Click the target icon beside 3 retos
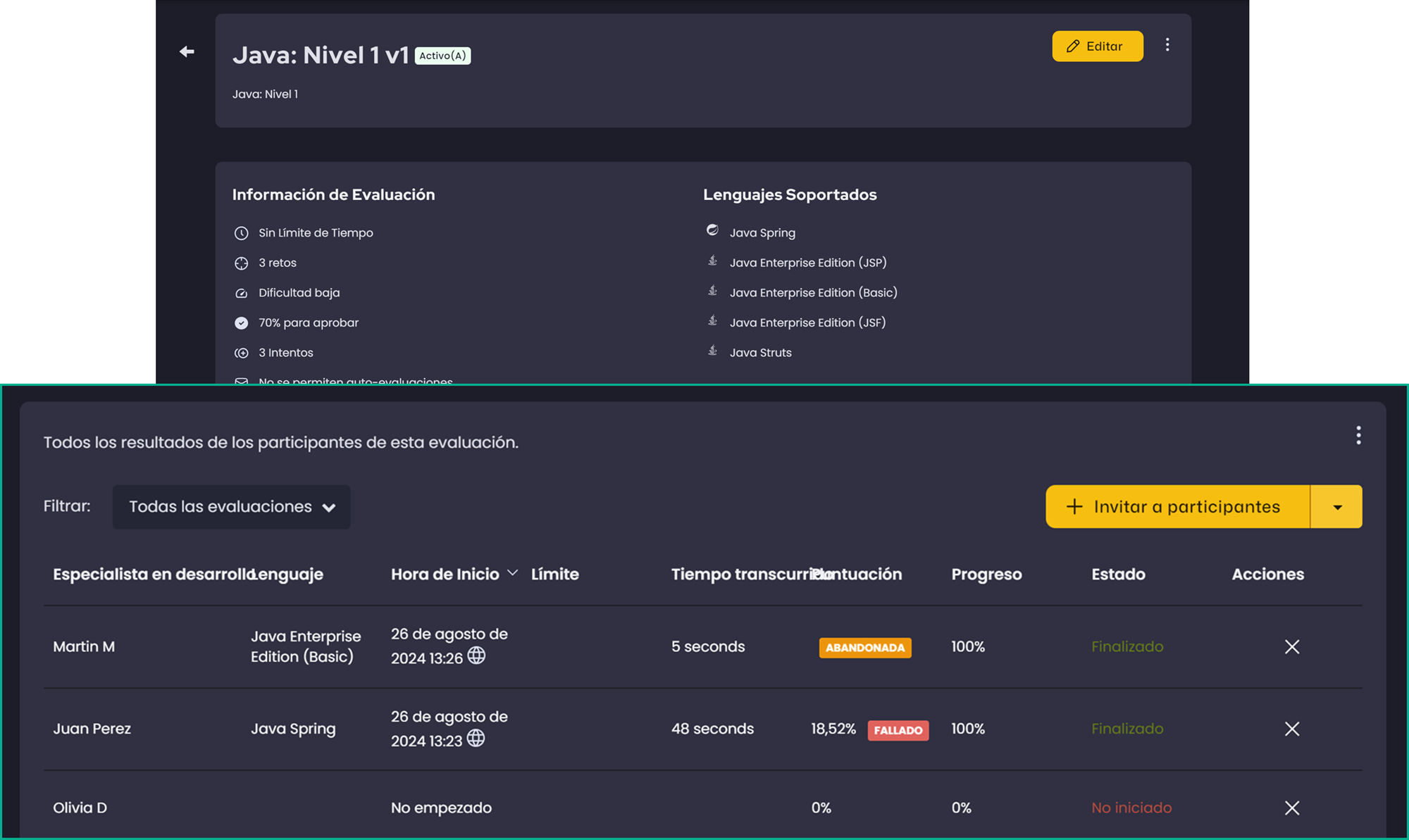 (241, 263)
